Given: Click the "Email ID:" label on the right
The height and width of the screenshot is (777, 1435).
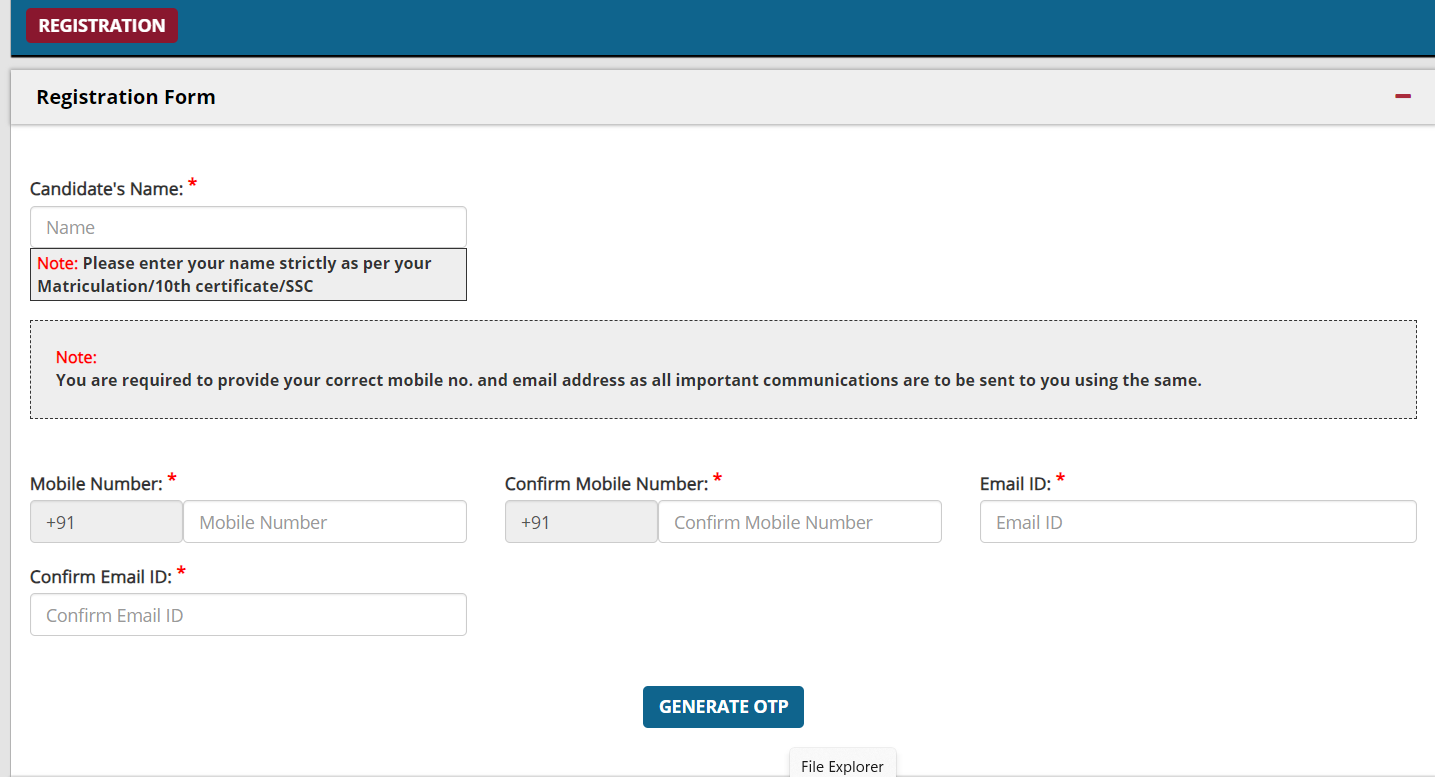Looking at the screenshot, I should [x=1015, y=484].
